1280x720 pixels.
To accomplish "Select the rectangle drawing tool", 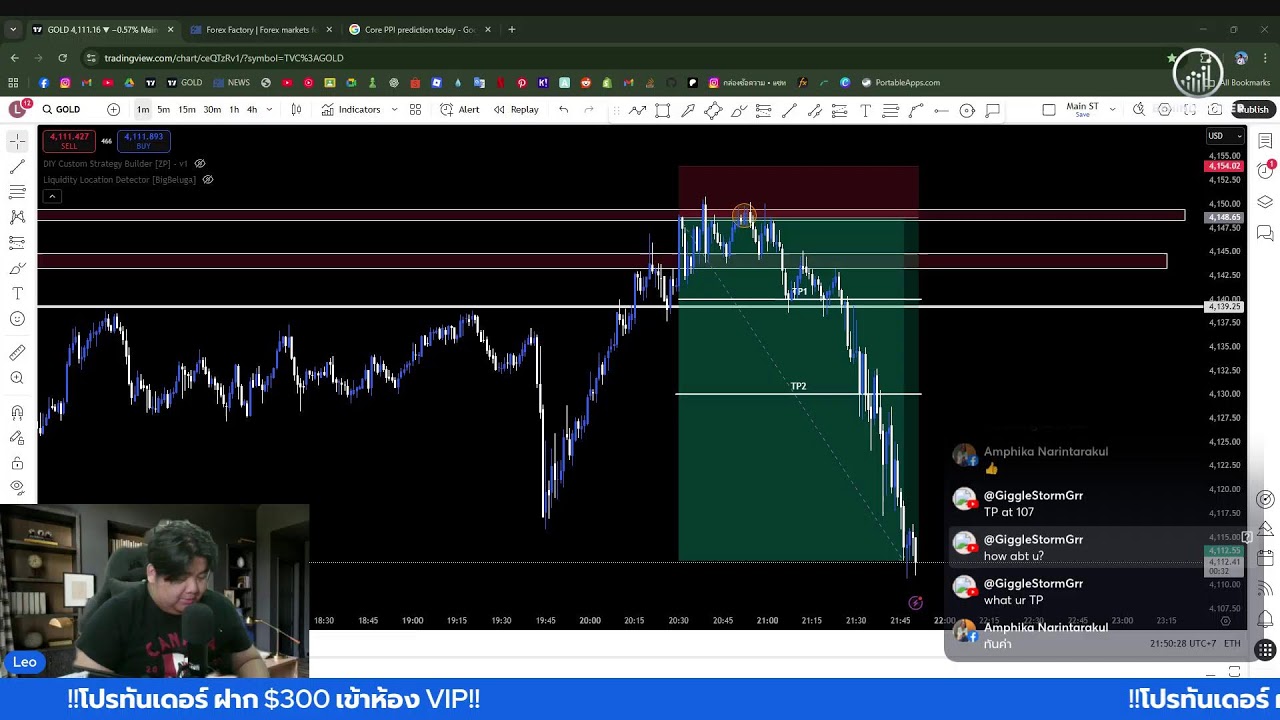I will coord(662,110).
